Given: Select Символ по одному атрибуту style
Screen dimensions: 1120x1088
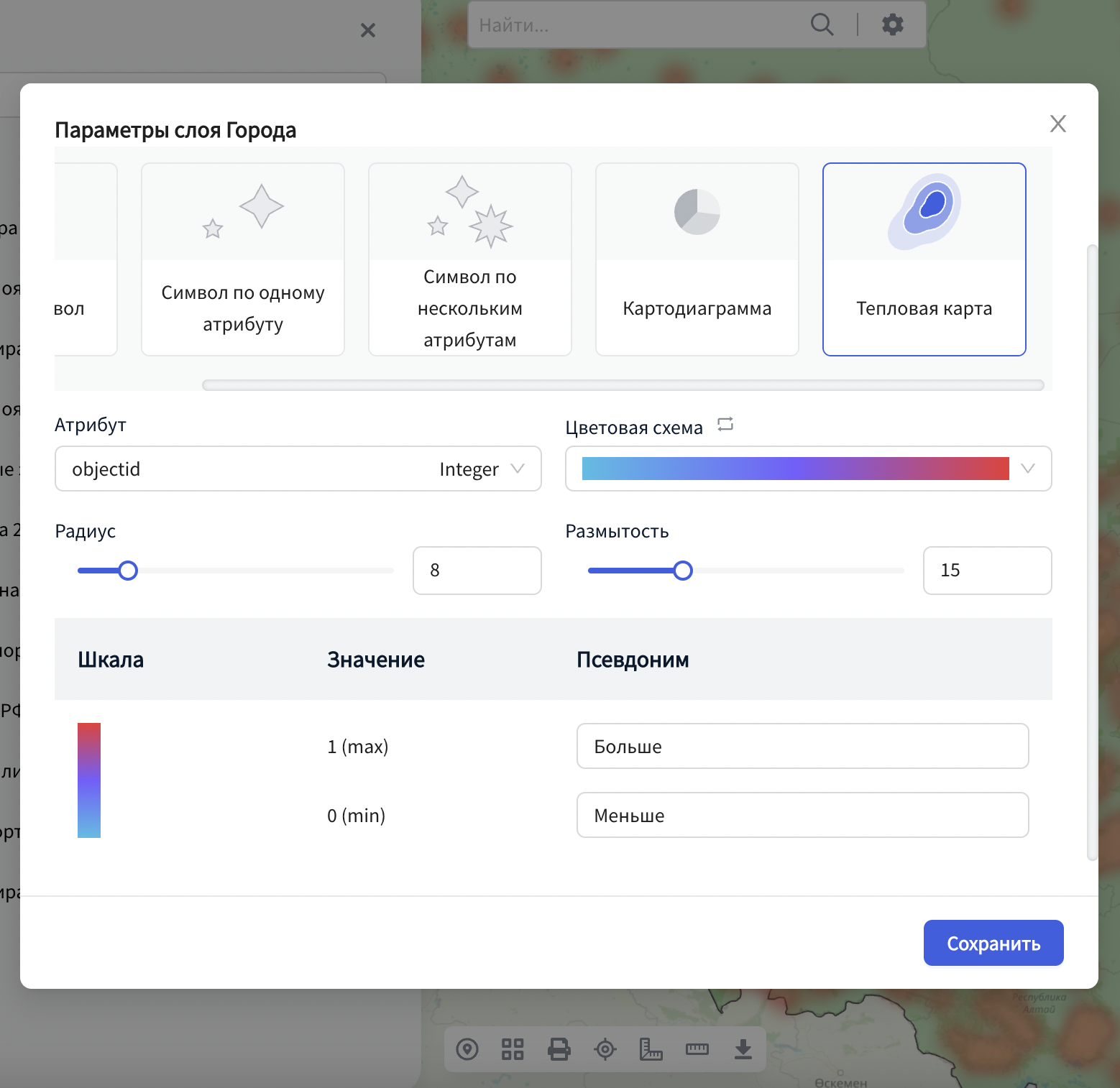Looking at the screenshot, I should (x=243, y=259).
